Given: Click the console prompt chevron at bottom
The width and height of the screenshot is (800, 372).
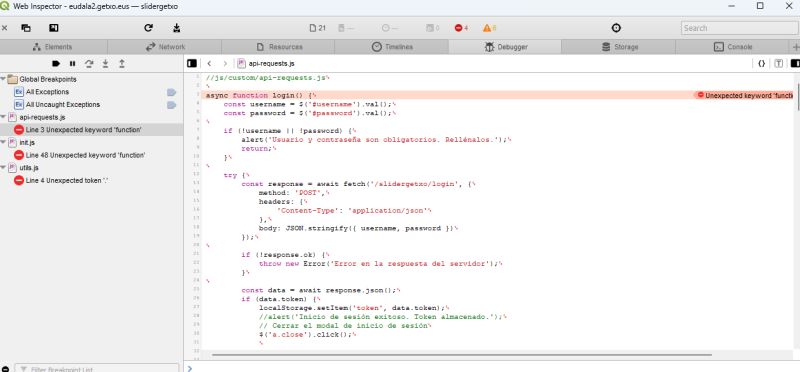Looking at the screenshot, I should (x=190, y=368).
